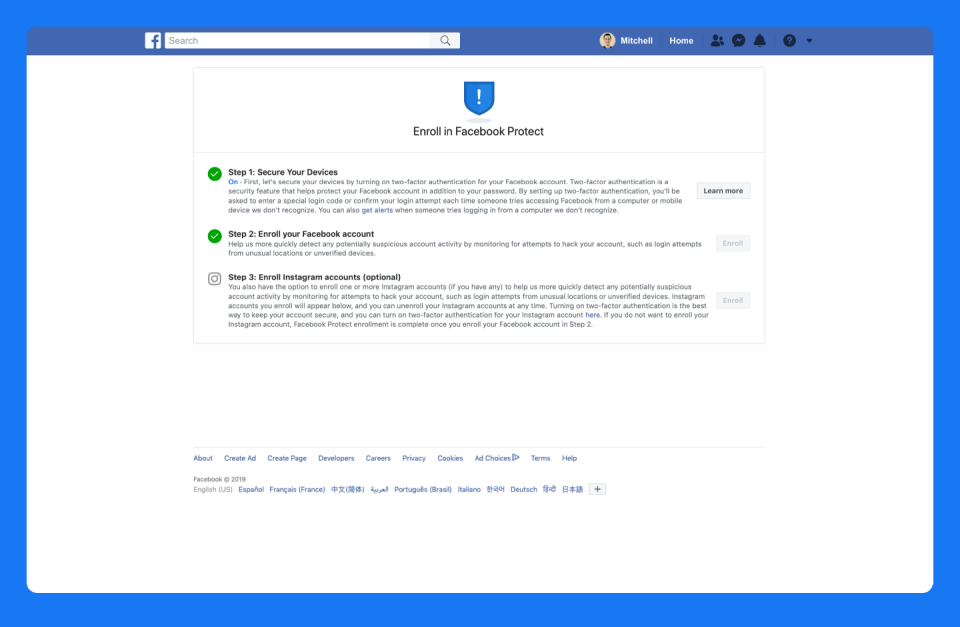Click the search magnifier icon
The width and height of the screenshot is (960, 627).
[446, 41]
